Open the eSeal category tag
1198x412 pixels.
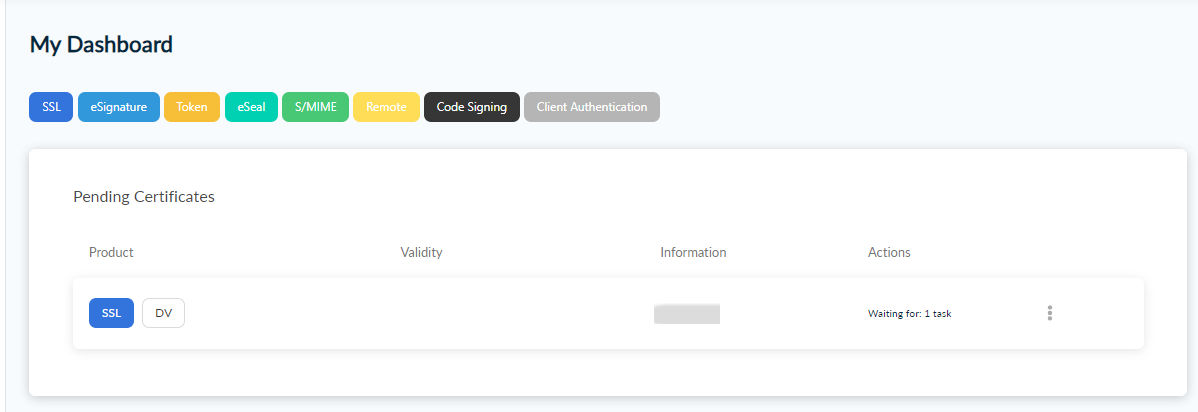coord(251,107)
